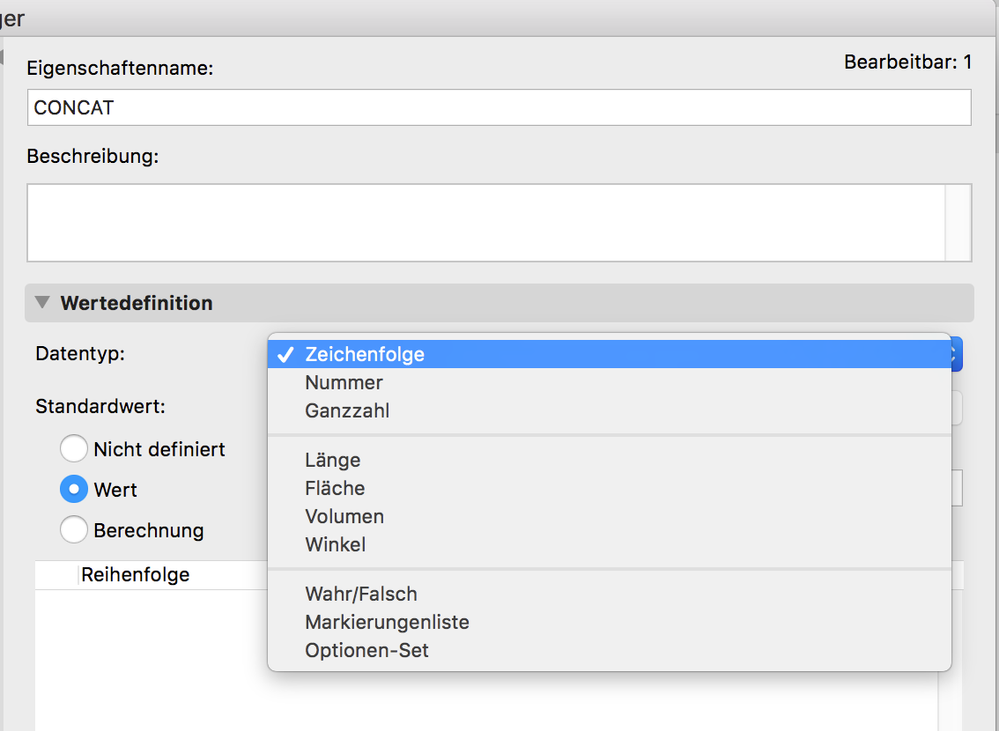The height and width of the screenshot is (731, 999).
Task: Click the Beschreibung field scrollbar
Action: 957,222
